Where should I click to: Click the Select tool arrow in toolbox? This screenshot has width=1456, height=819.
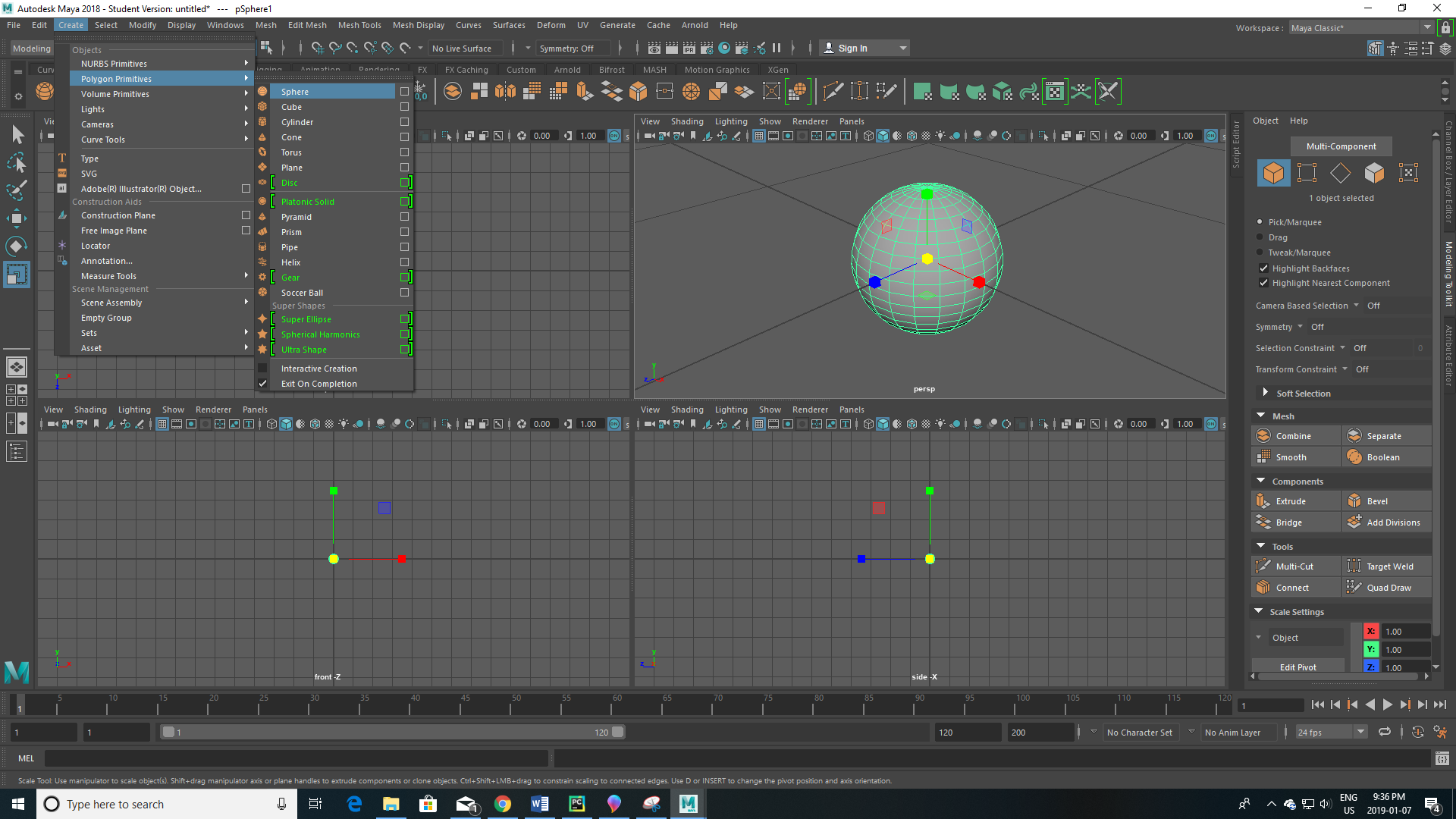pos(17,135)
